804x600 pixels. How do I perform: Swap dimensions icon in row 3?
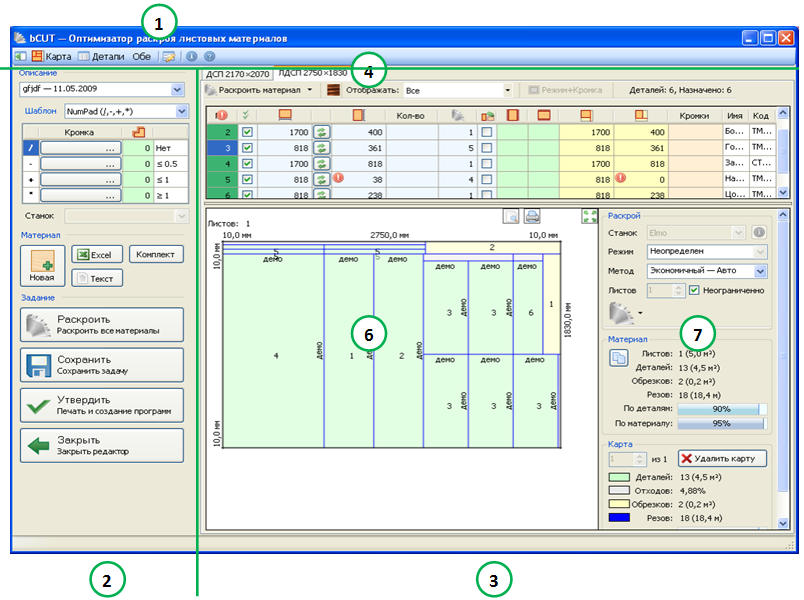tap(321, 148)
